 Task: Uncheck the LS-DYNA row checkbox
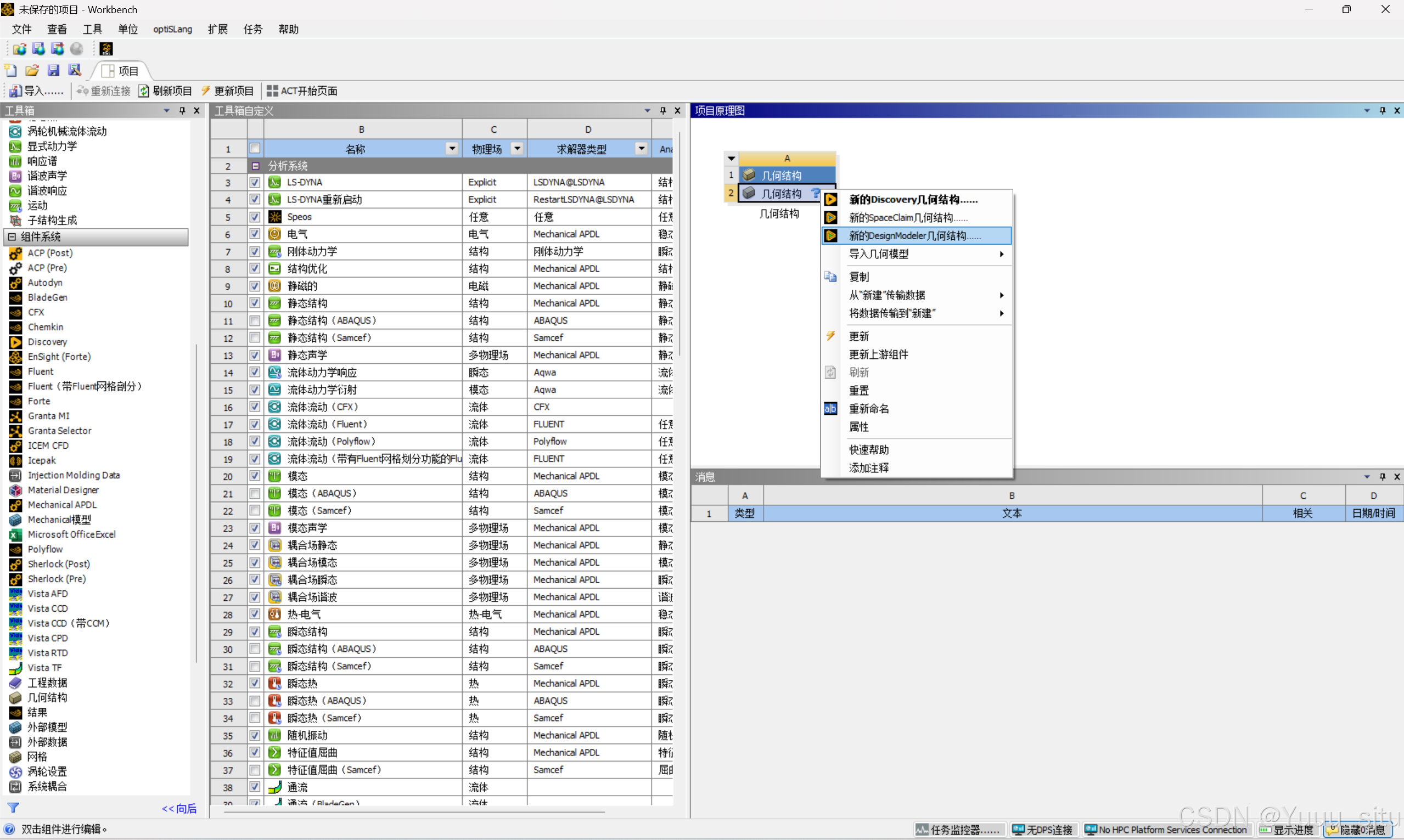click(x=255, y=182)
